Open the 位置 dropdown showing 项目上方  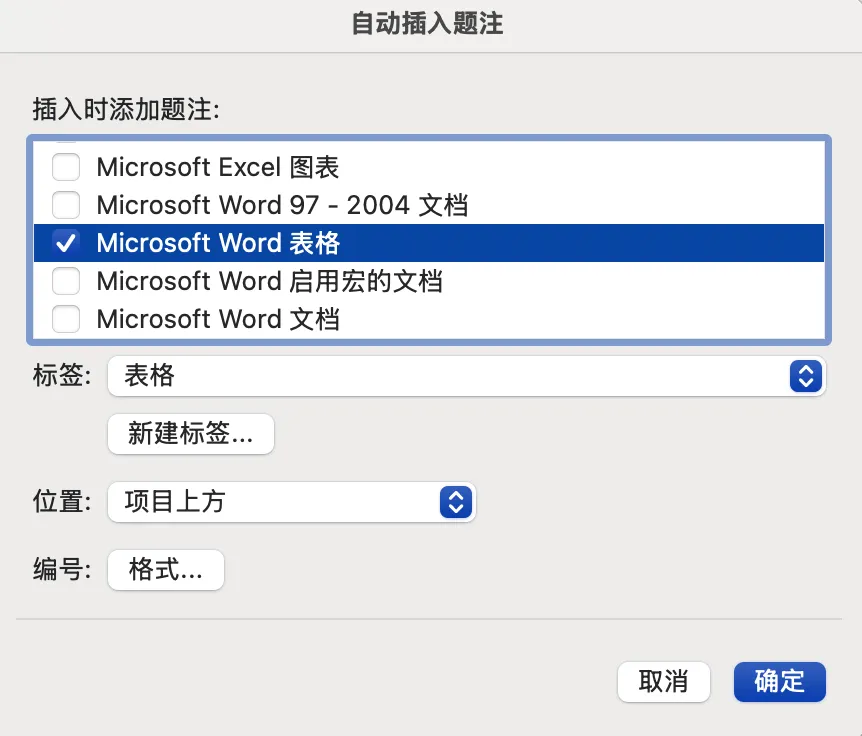pyautogui.click(x=291, y=502)
